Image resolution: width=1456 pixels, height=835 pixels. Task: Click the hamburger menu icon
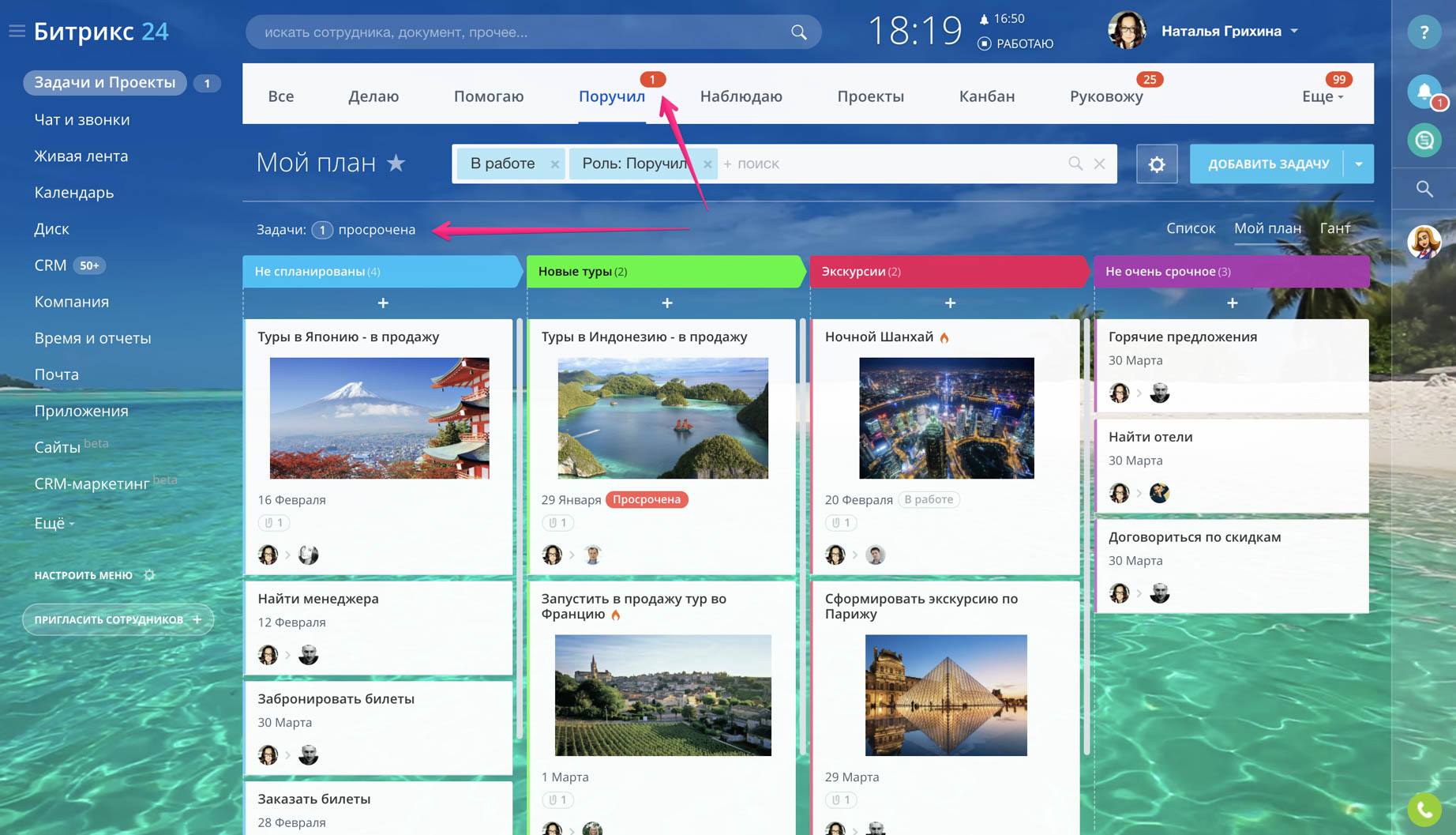click(17, 32)
